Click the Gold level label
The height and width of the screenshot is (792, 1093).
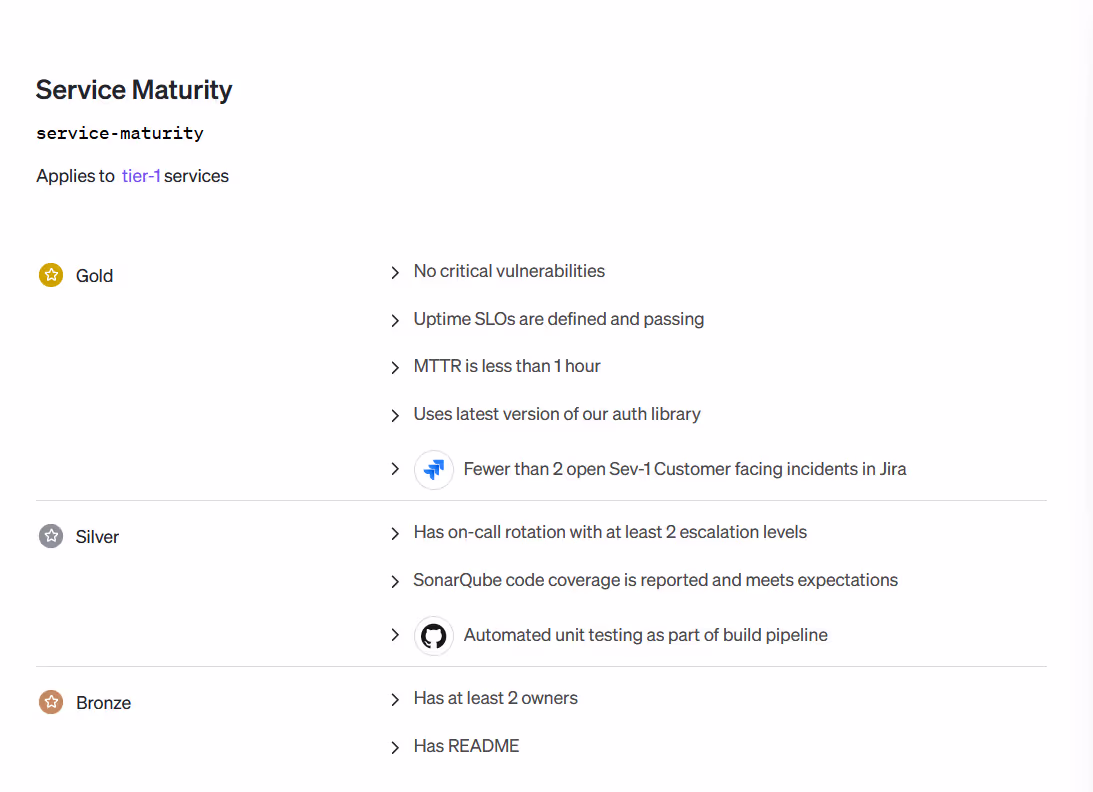click(x=94, y=276)
